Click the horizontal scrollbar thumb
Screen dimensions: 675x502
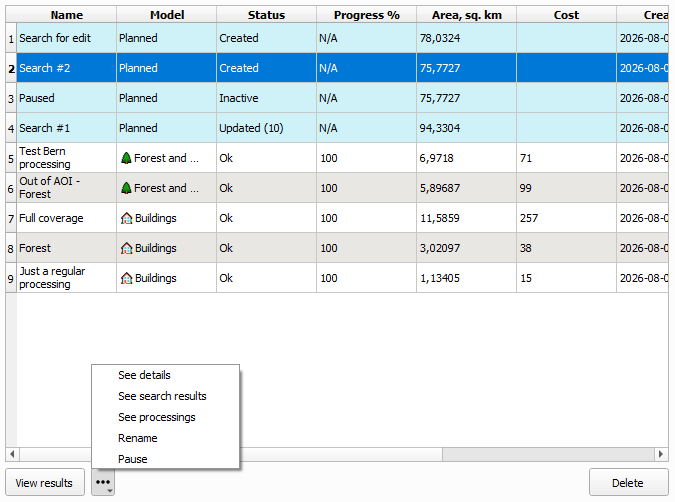[548, 454]
